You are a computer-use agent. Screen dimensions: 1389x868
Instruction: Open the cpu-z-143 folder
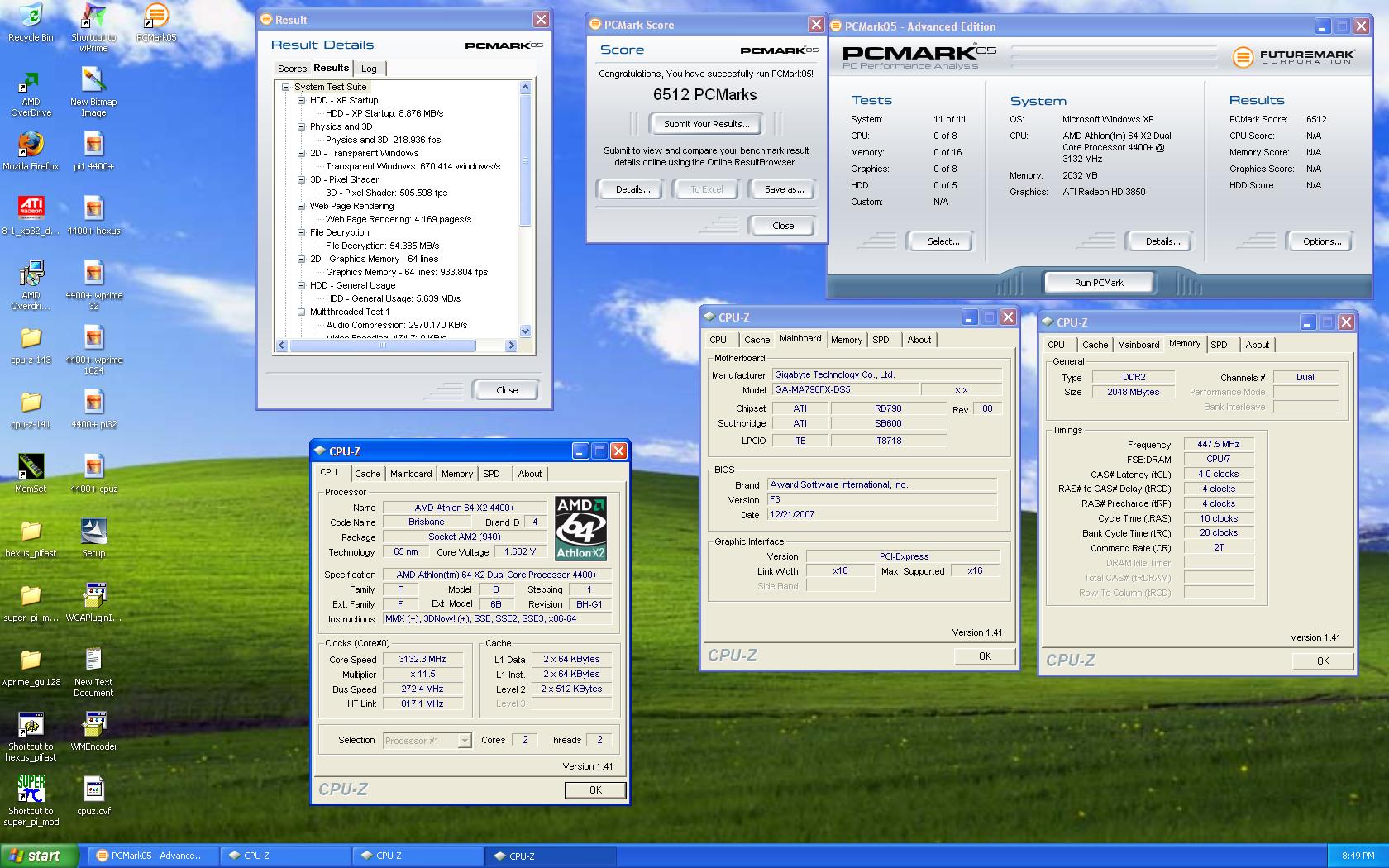pos(31,345)
